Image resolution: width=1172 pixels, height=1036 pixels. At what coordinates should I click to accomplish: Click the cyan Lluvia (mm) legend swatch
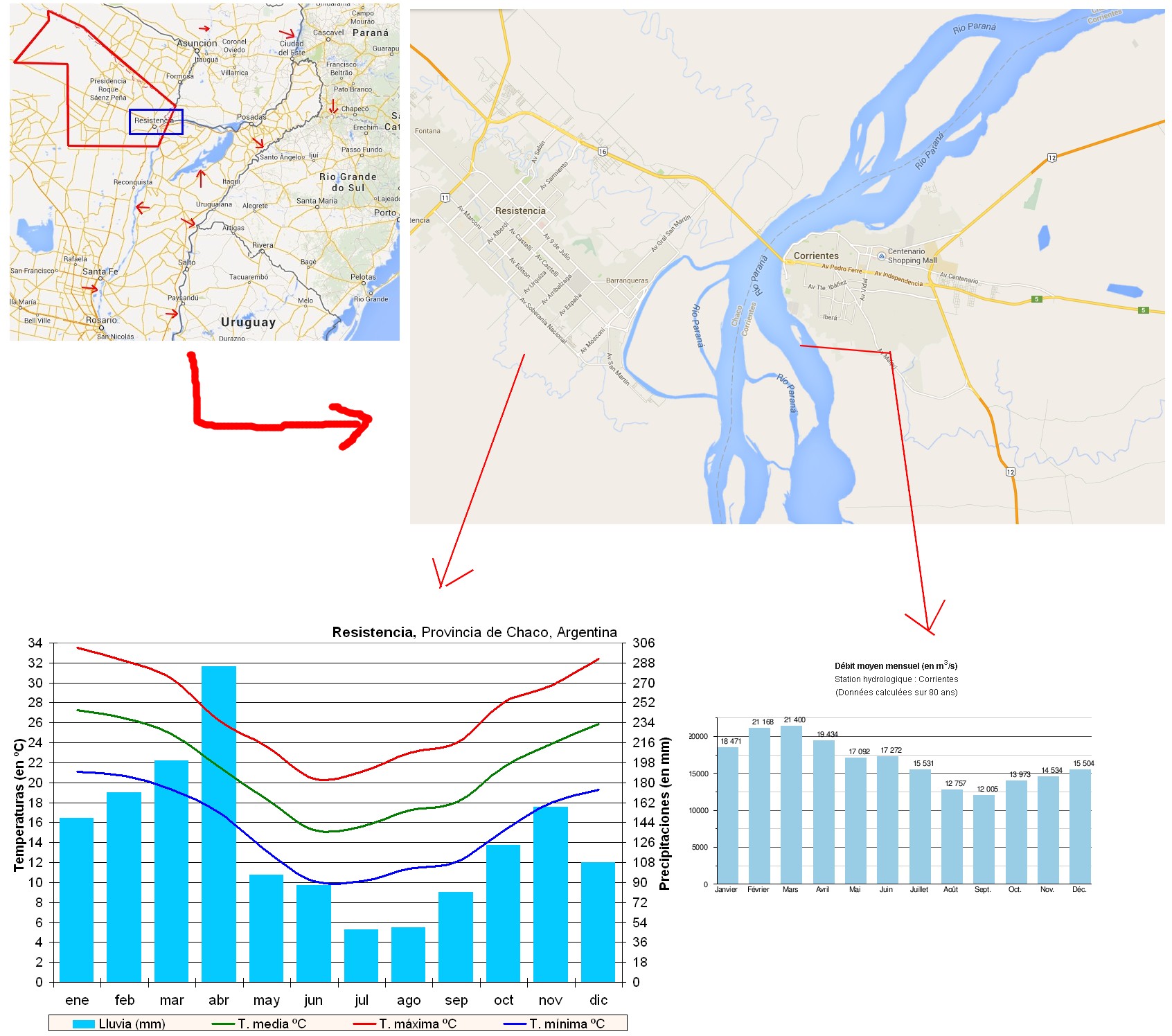coord(84,1024)
